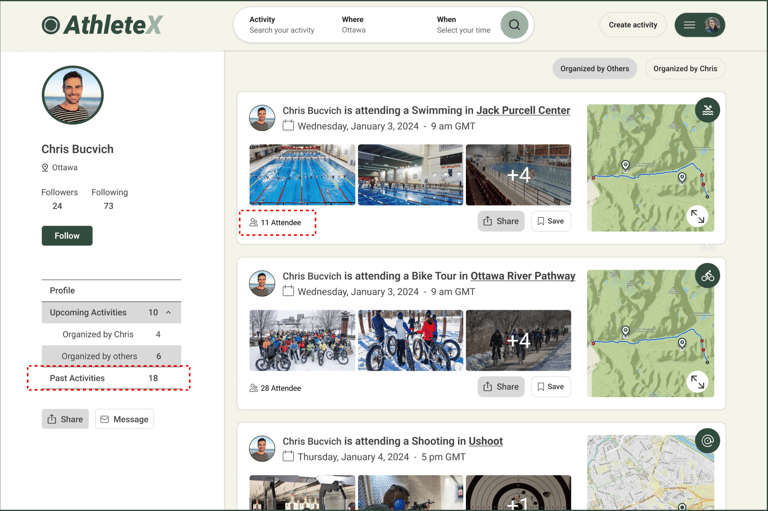This screenshot has height=511, width=768.
Task: Open the Jack Purcell Center link
Action: point(523,111)
